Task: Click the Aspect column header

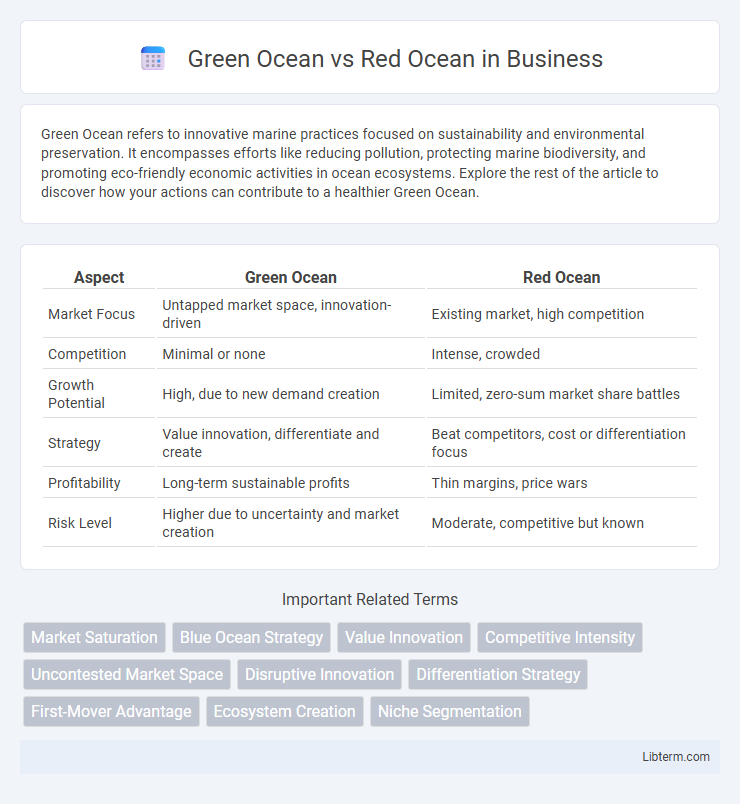Action: point(99,277)
